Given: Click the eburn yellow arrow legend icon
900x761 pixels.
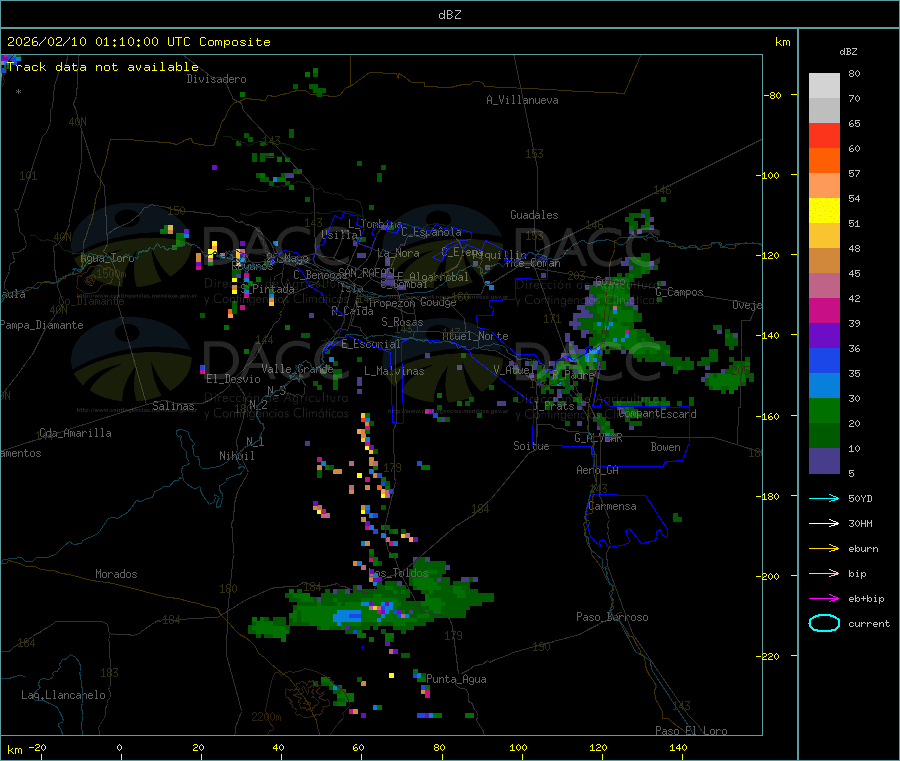Looking at the screenshot, I should [824, 548].
